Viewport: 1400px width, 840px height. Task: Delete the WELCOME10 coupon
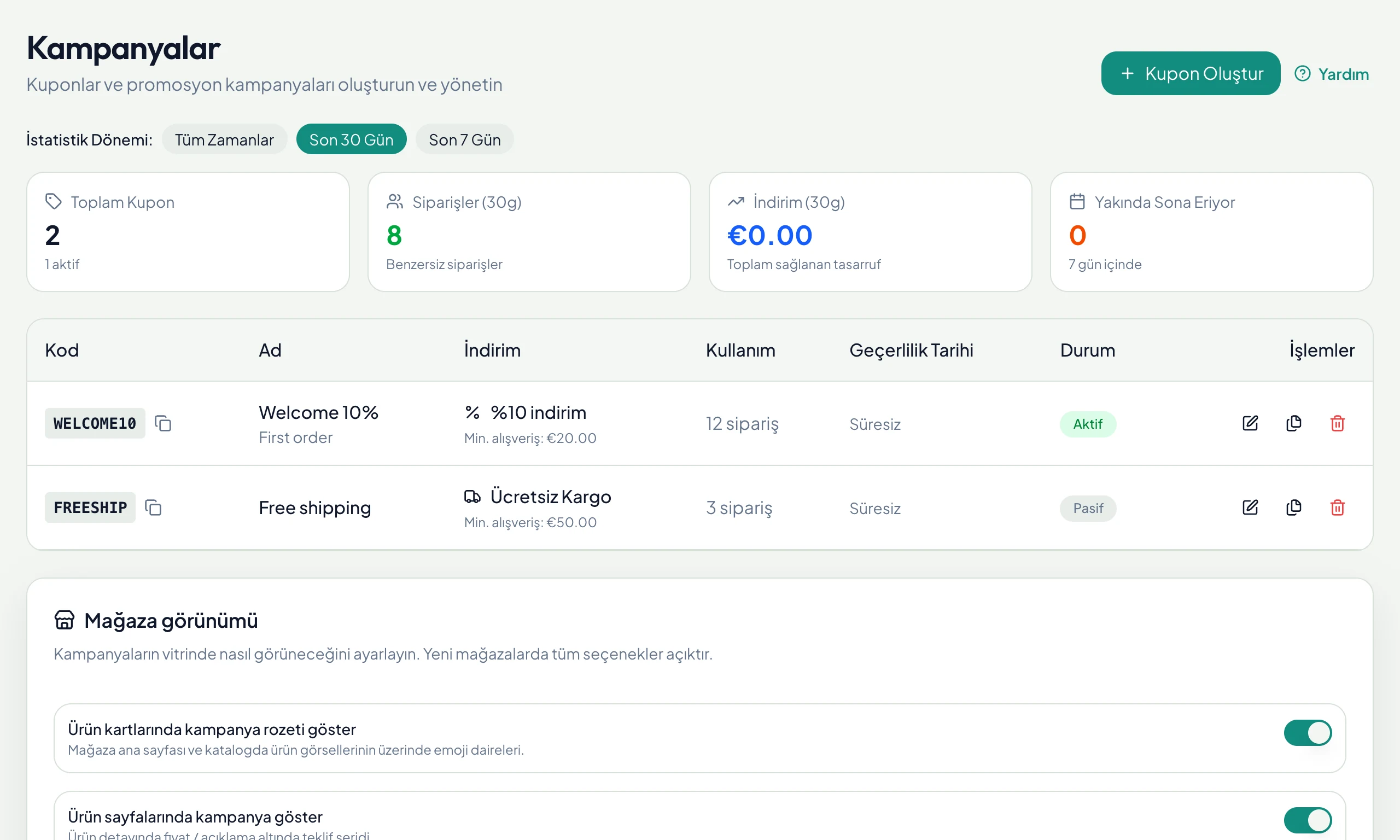pyautogui.click(x=1337, y=423)
